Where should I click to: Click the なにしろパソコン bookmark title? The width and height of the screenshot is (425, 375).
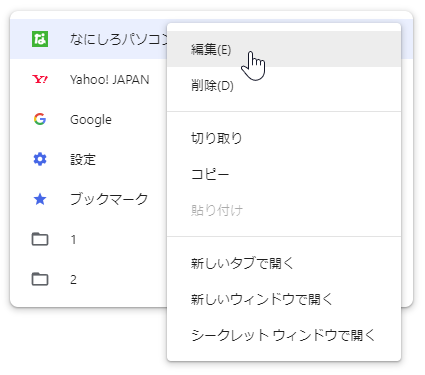click(x=118, y=39)
